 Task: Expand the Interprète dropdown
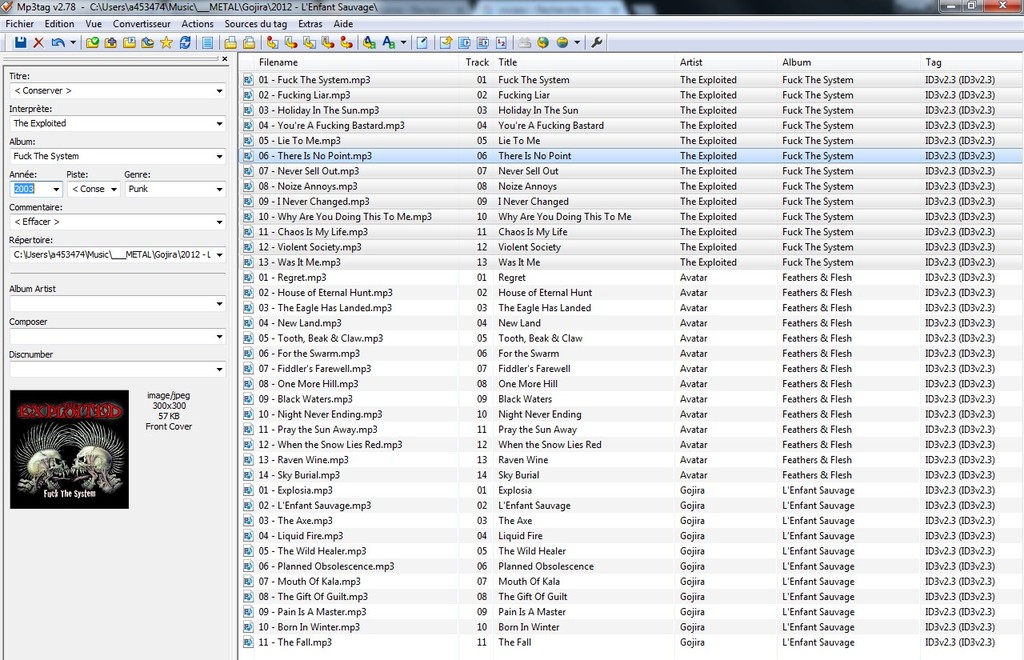coord(219,123)
